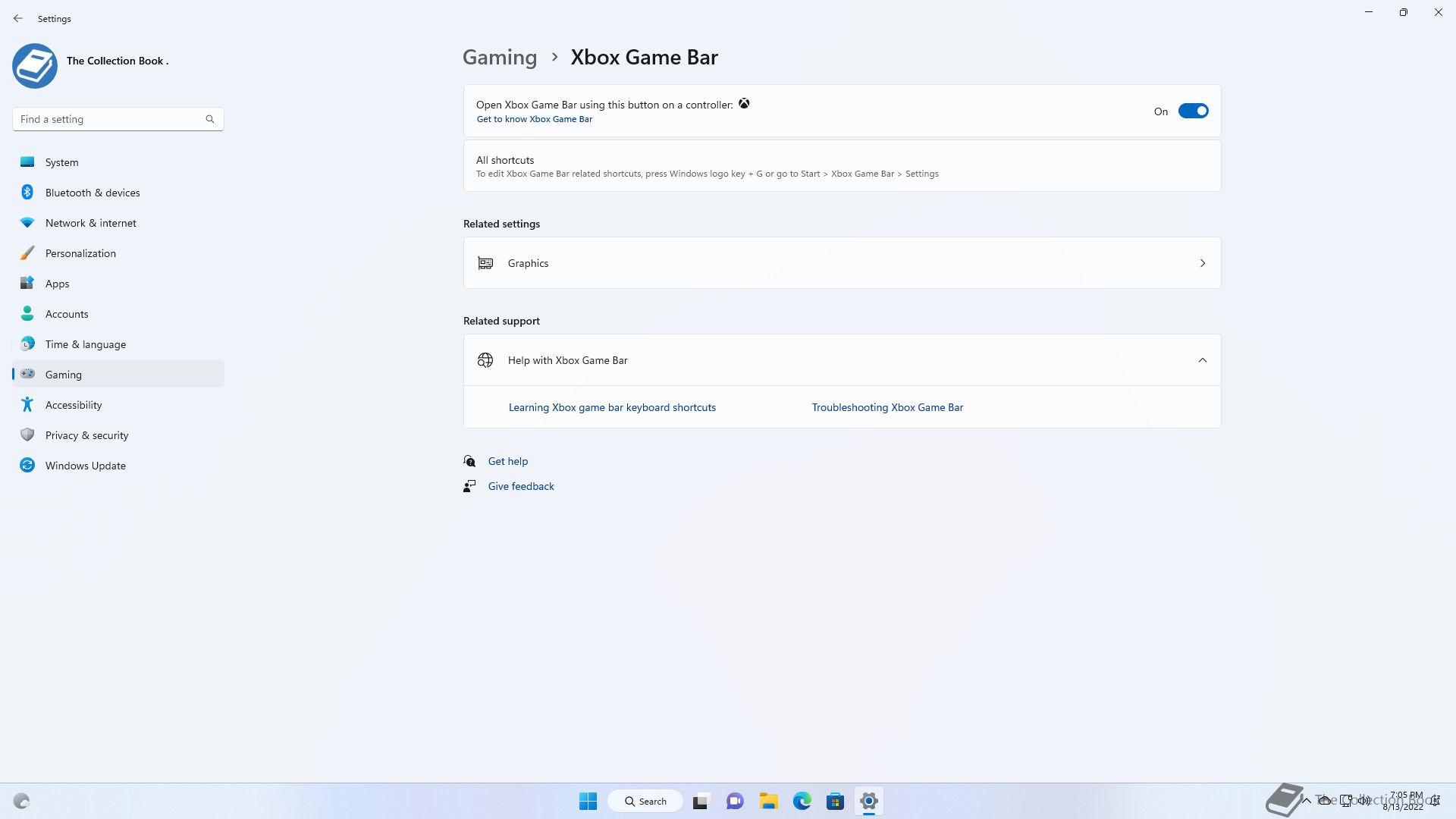Open Privacy & security settings
This screenshot has height=819, width=1456.
click(x=118, y=435)
